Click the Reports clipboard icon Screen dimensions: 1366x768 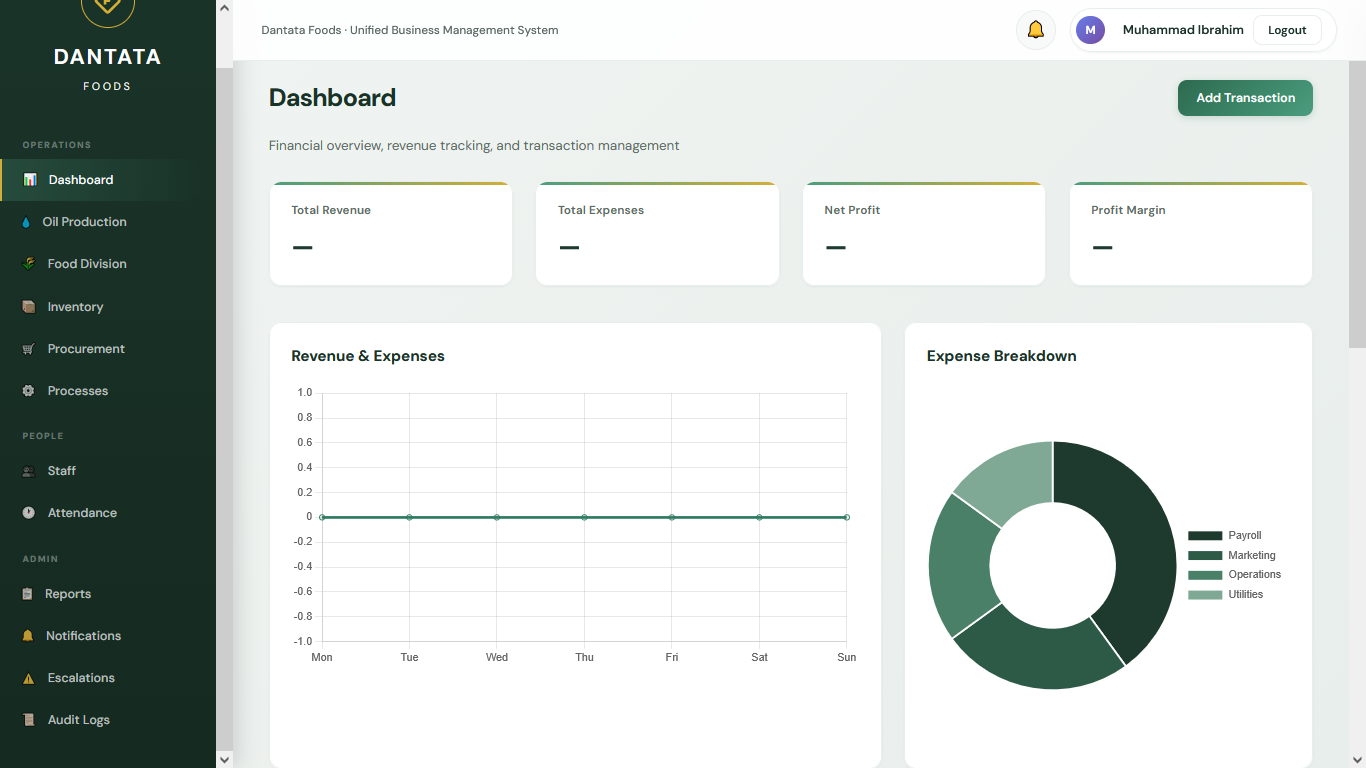(x=28, y=594)
